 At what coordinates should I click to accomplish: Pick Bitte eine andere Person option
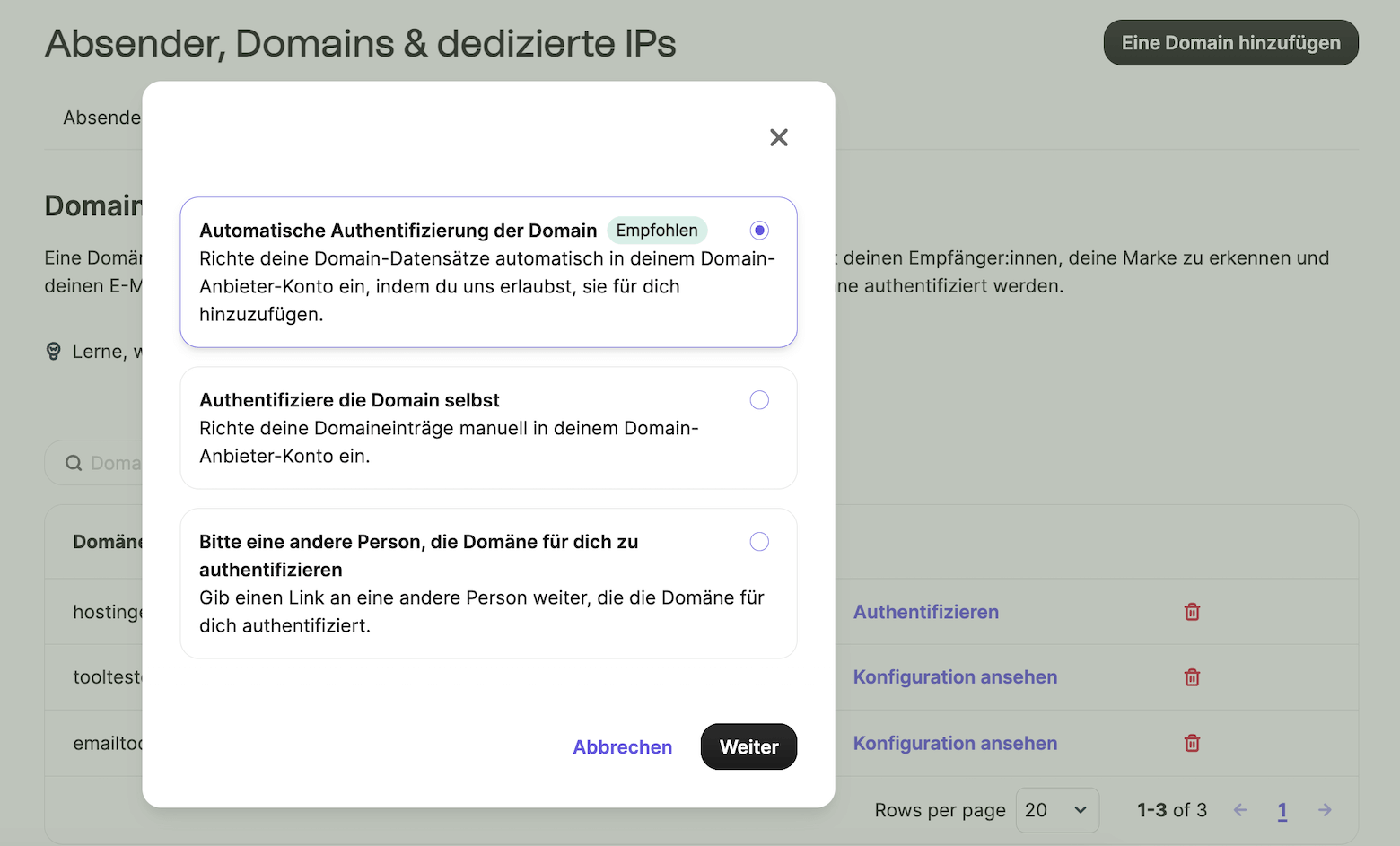[759, 541]
